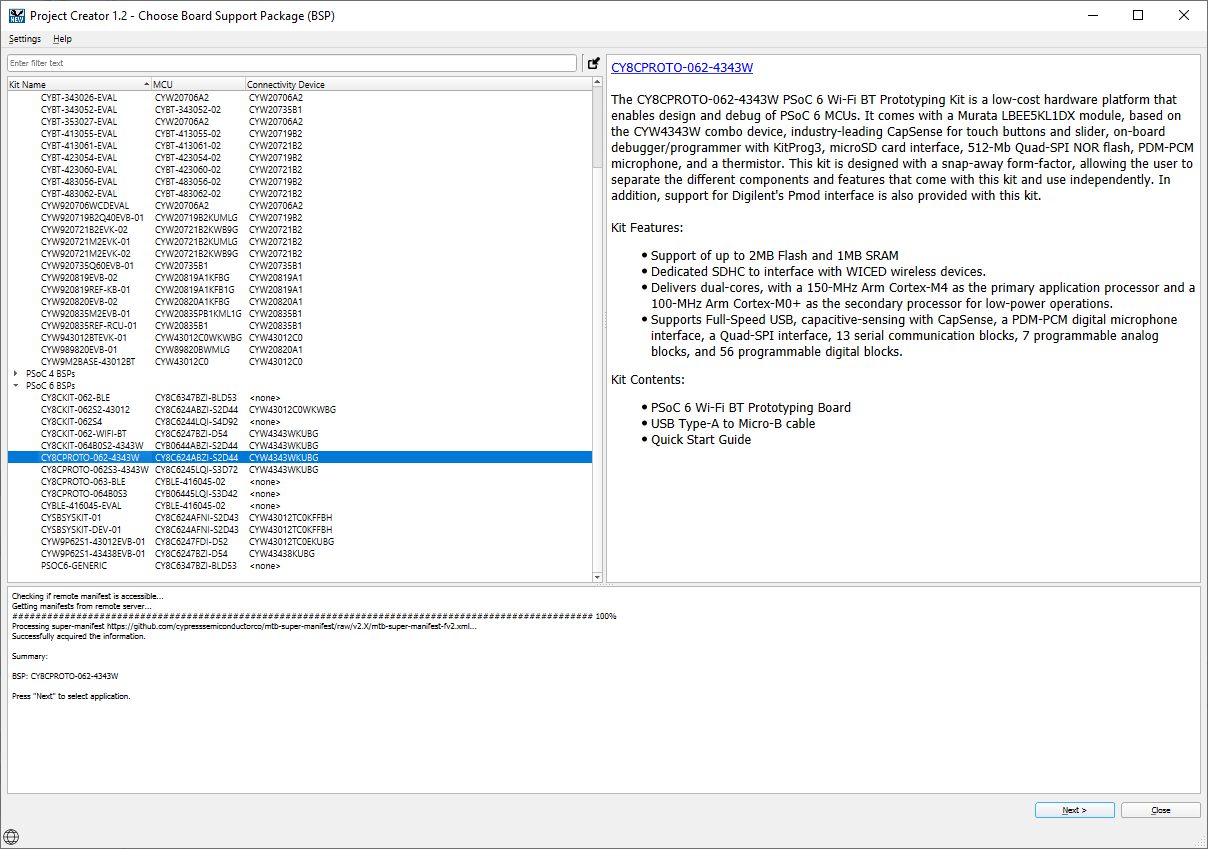Sort by the MCU column header

(x=198, y=84)
